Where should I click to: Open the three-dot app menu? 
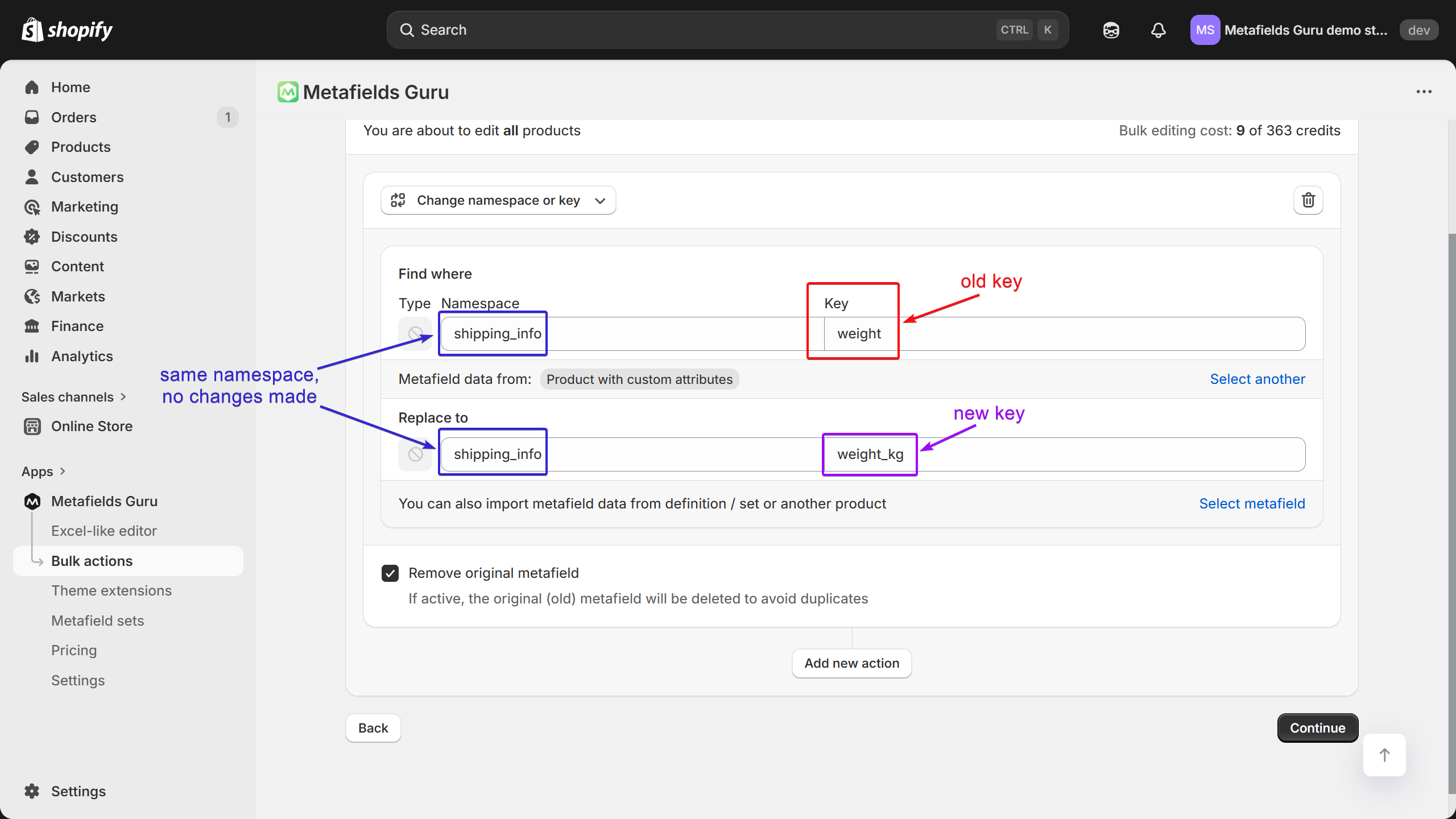click(1424, 92)
